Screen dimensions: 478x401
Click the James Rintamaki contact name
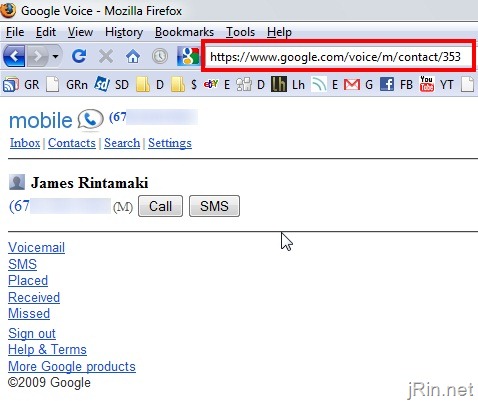click(x=89, y=183)
